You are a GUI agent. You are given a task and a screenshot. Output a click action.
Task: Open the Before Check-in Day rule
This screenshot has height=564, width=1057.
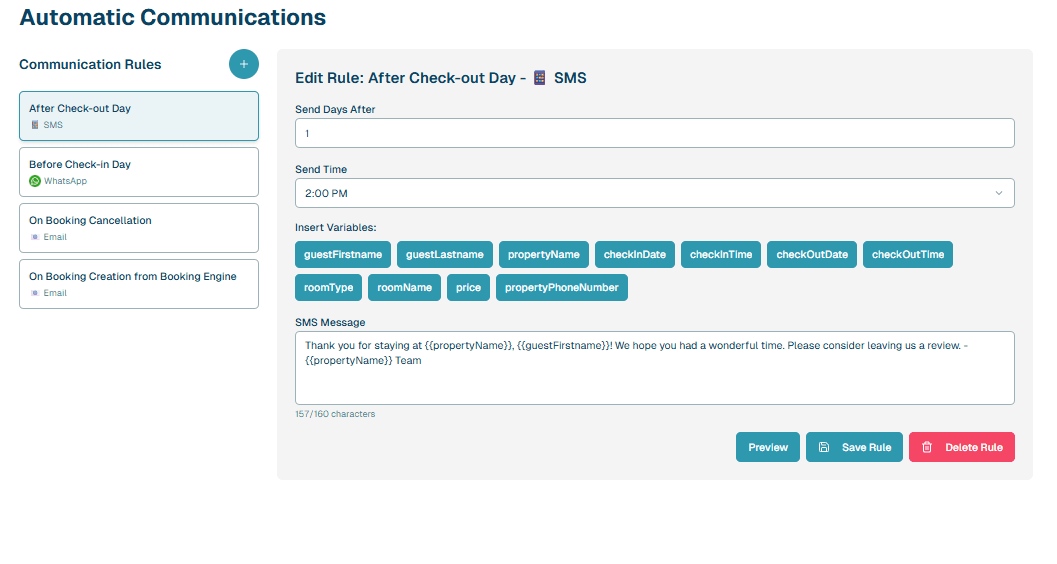click(138, 172)
